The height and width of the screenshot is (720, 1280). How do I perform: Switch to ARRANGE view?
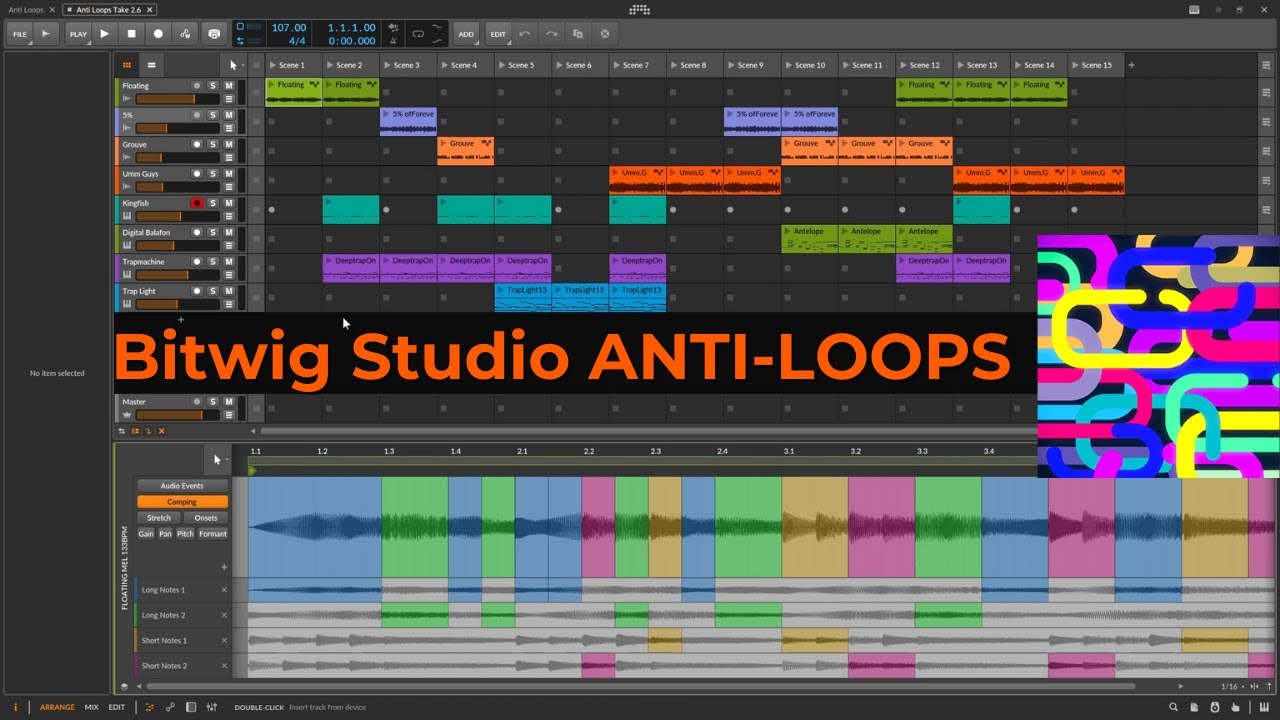(57, 707)
